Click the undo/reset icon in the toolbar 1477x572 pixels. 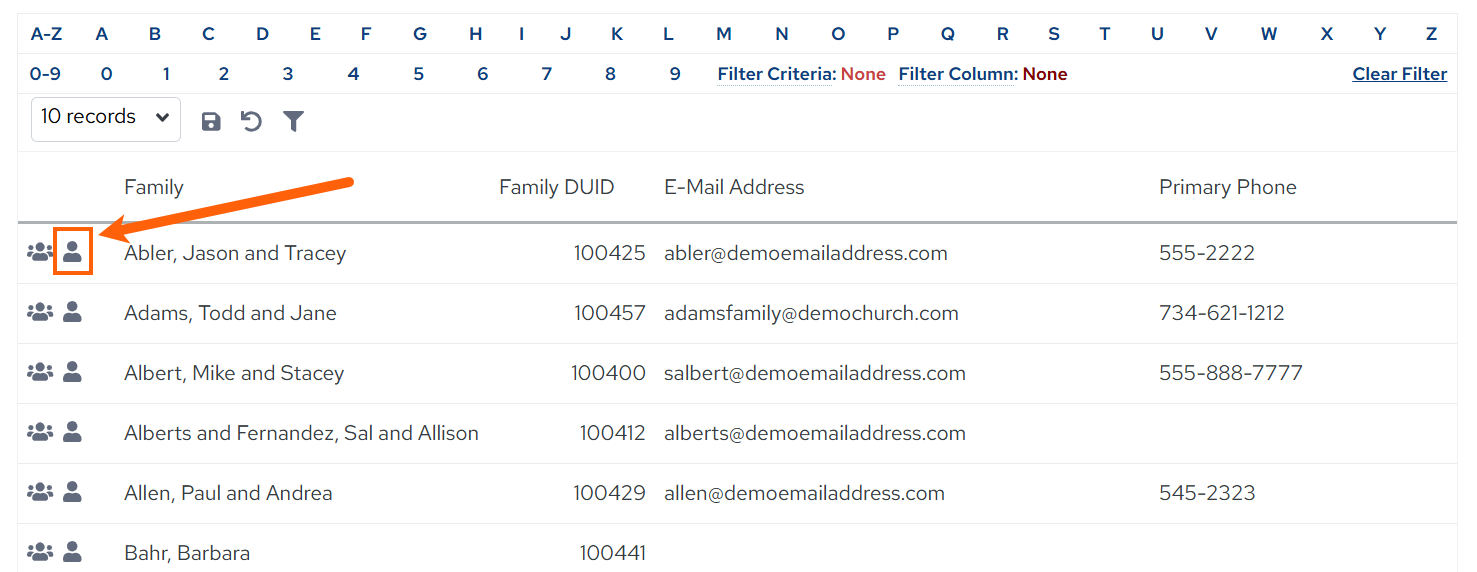(251, 122)
